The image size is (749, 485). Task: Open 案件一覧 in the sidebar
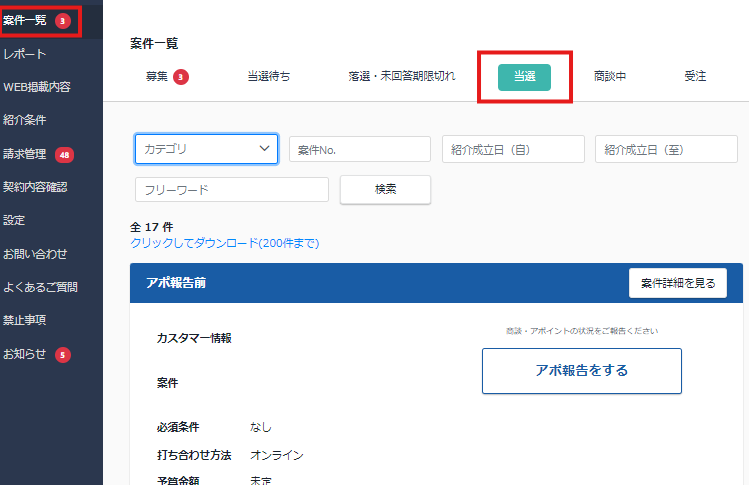tap(25, 20)
